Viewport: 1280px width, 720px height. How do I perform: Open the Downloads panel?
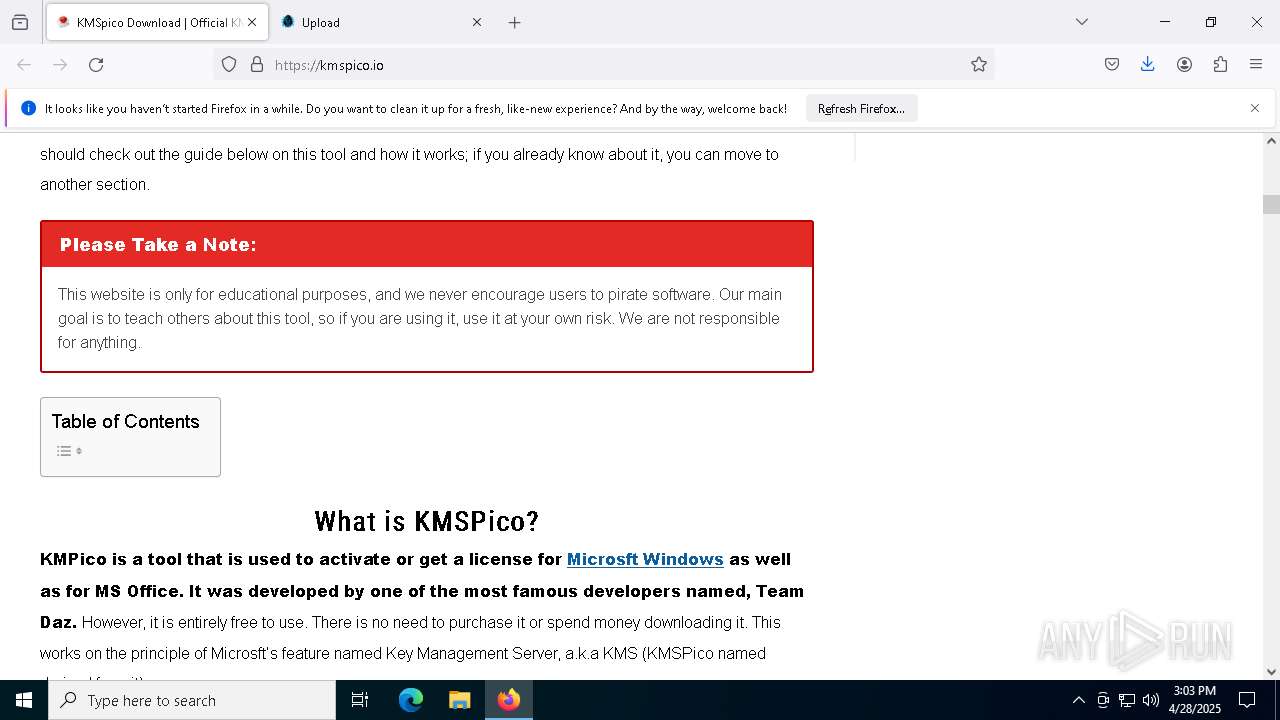(1148, 64)
